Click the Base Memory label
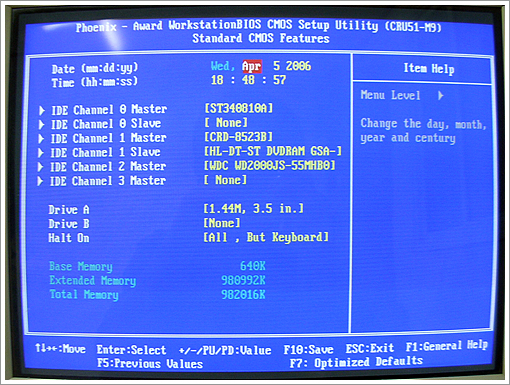The image size is (510, 385). [x=81, y=267]
